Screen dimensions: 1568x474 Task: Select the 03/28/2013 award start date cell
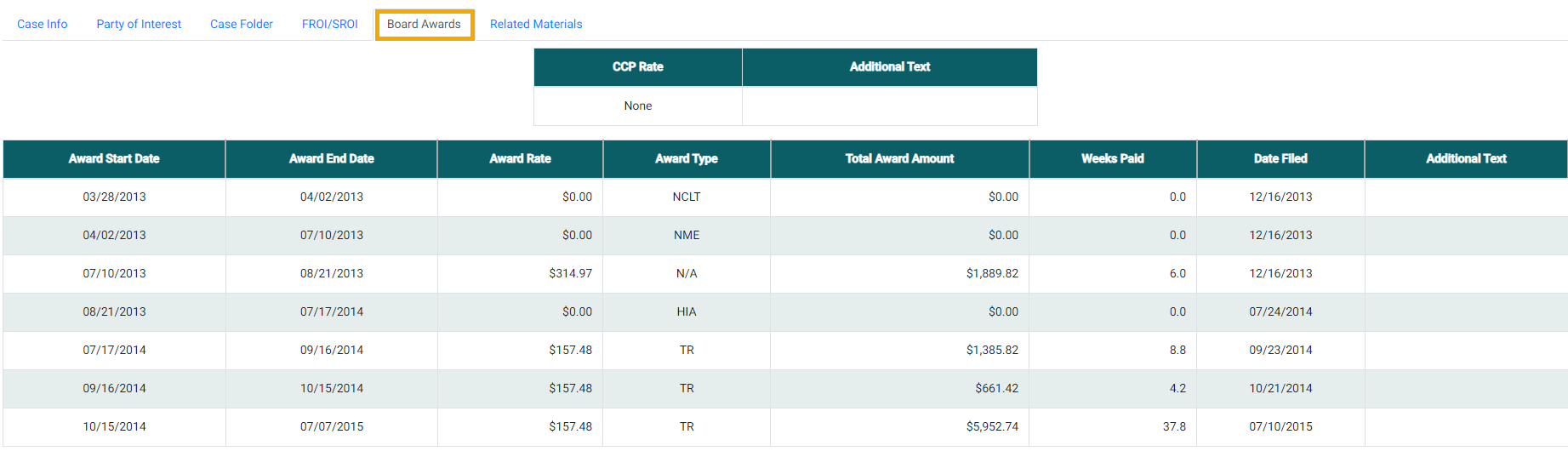point(114,197)
